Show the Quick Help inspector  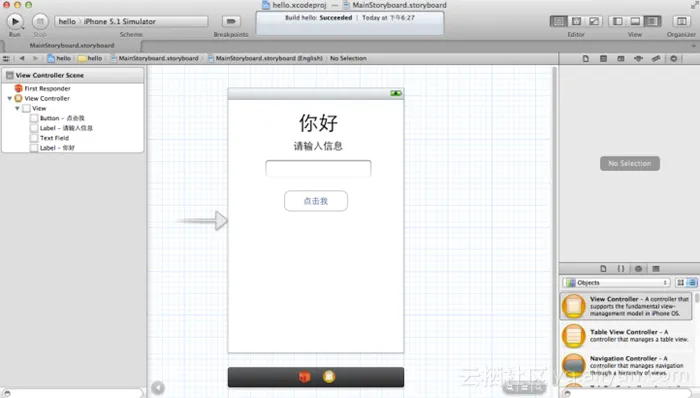tap(603, 58)
